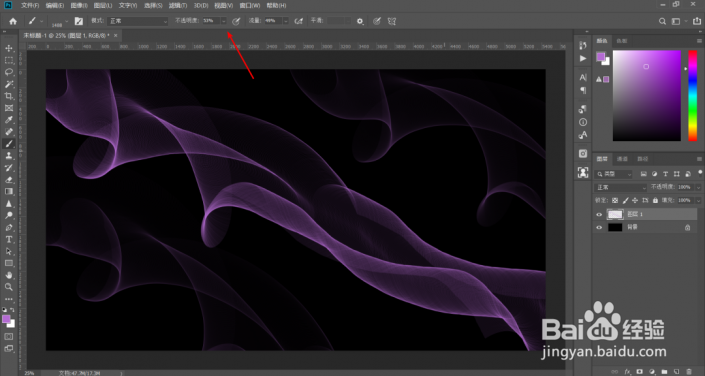Select the Hand tool

click(9, 275)
